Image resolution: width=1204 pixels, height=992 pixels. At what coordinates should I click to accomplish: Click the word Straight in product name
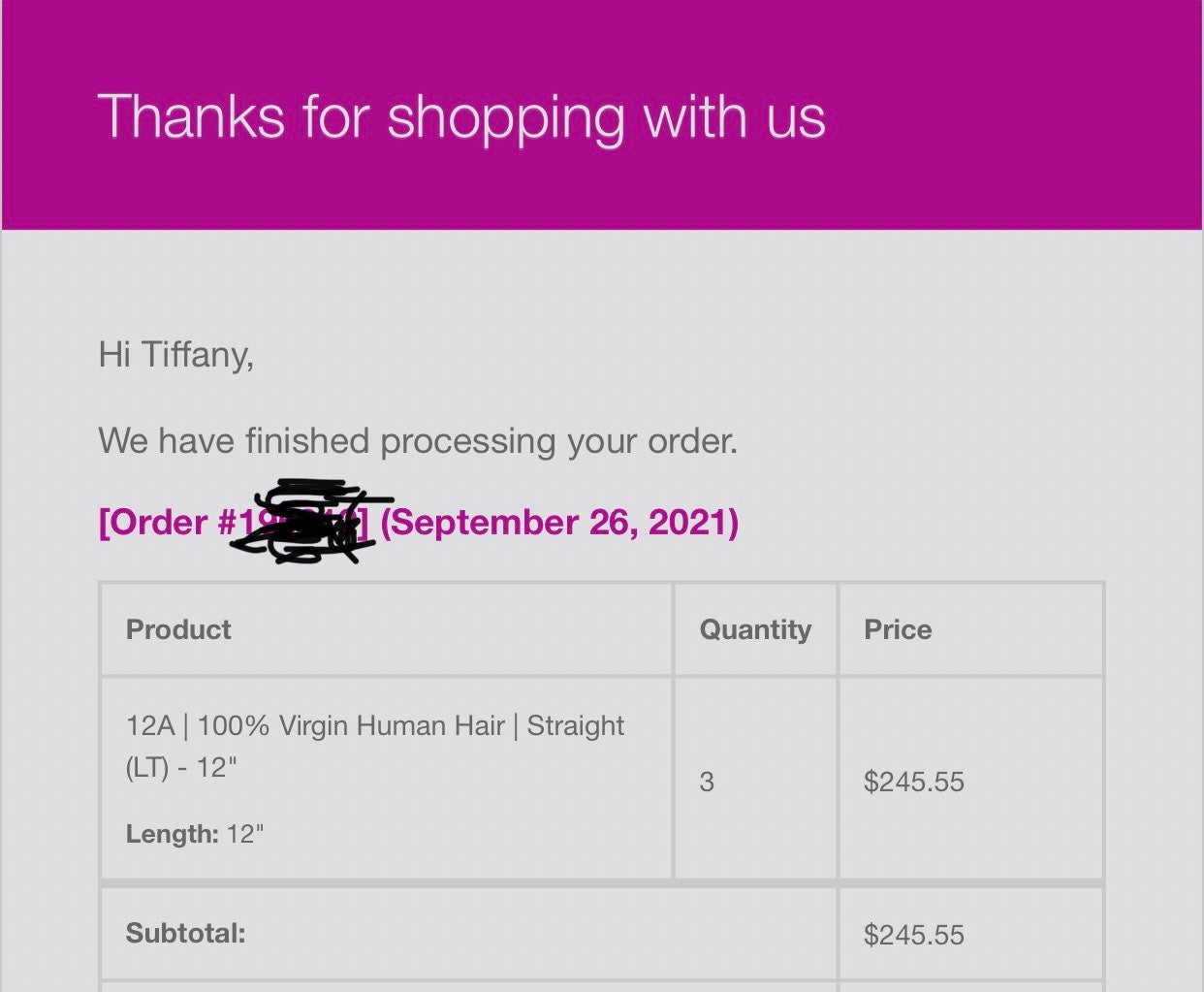point(576,725)
